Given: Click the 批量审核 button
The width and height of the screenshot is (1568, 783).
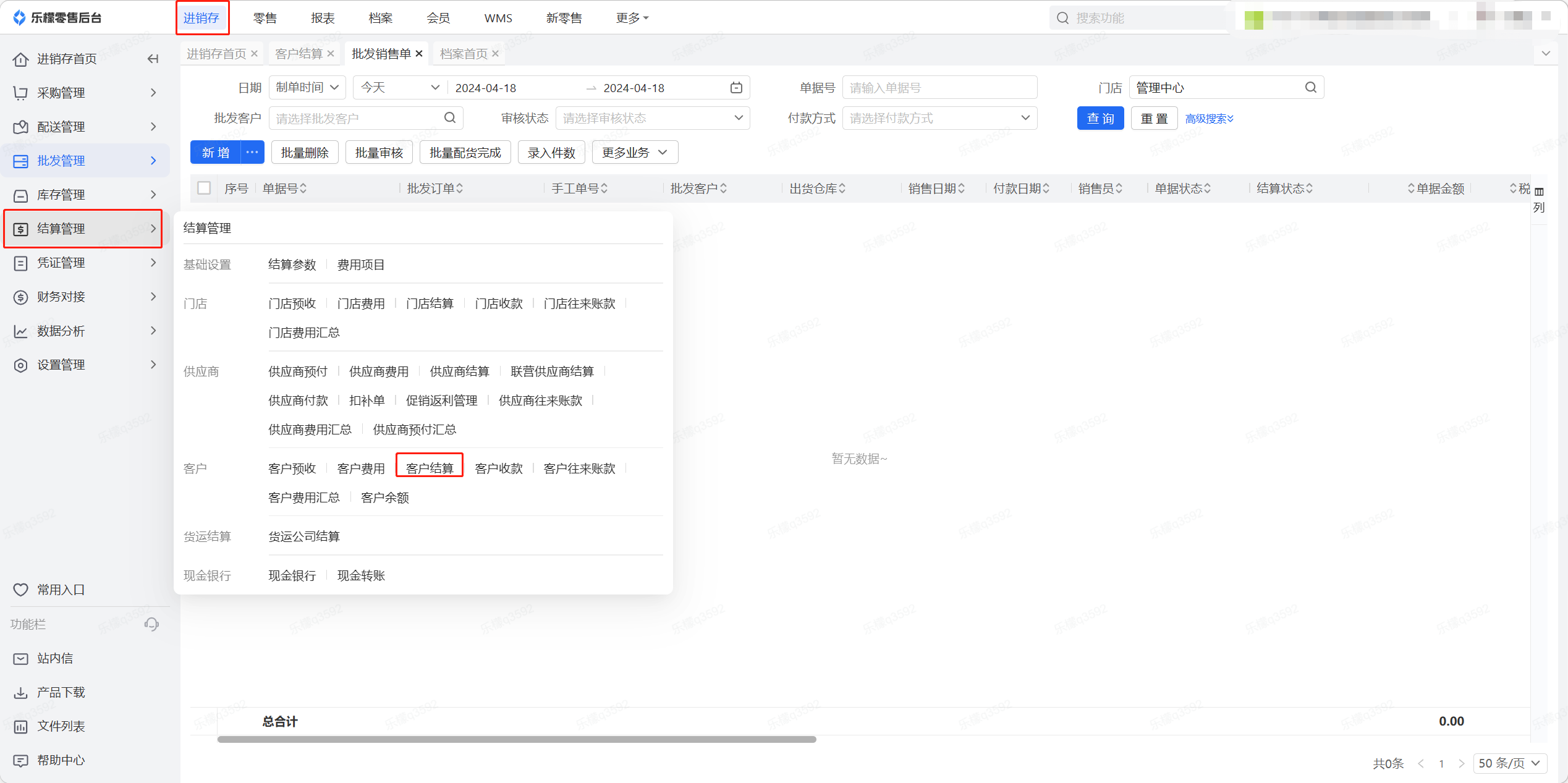Looking at the screenshot, I should tap(379, 153).
